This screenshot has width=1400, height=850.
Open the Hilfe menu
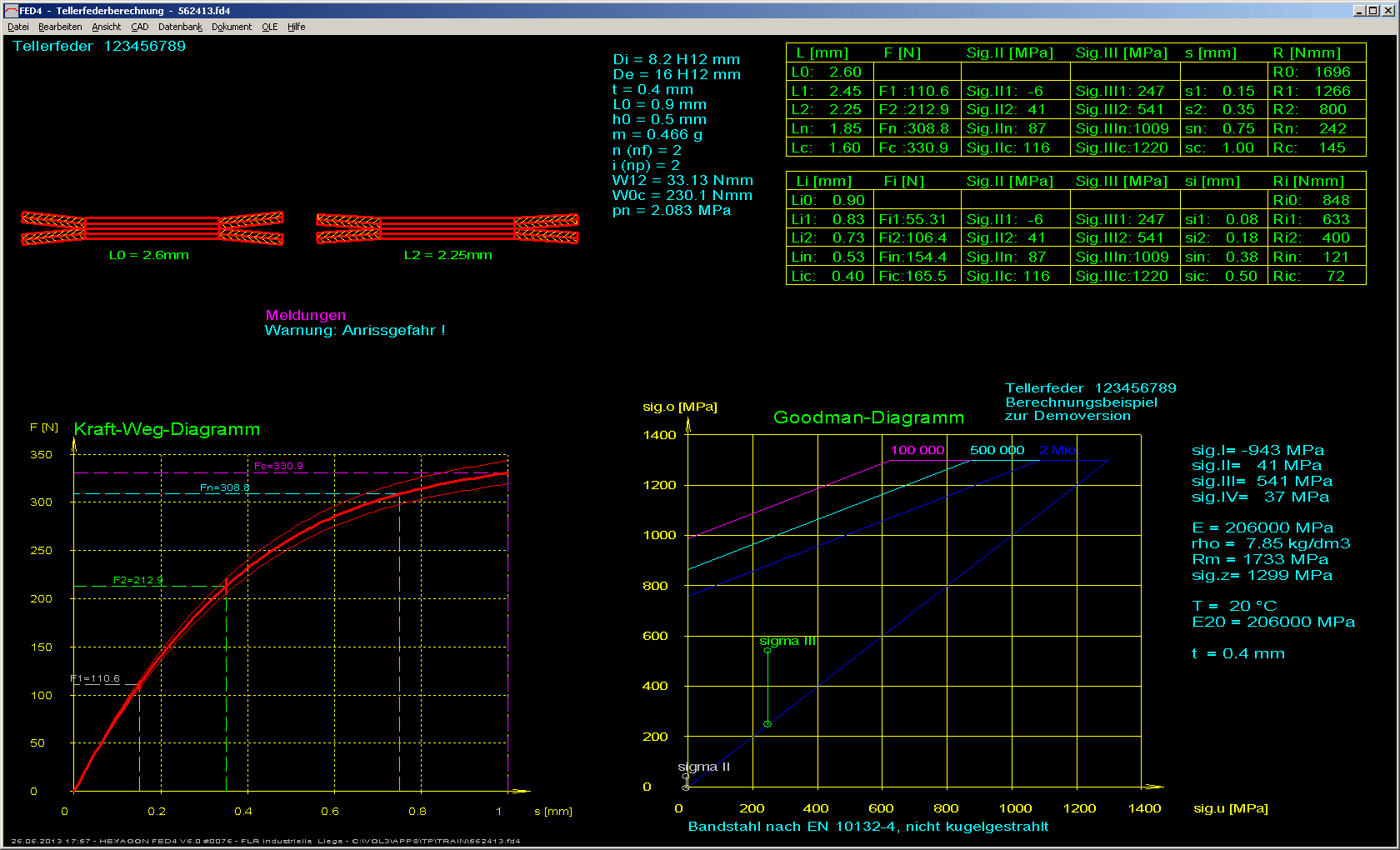[x=296, y=27]
